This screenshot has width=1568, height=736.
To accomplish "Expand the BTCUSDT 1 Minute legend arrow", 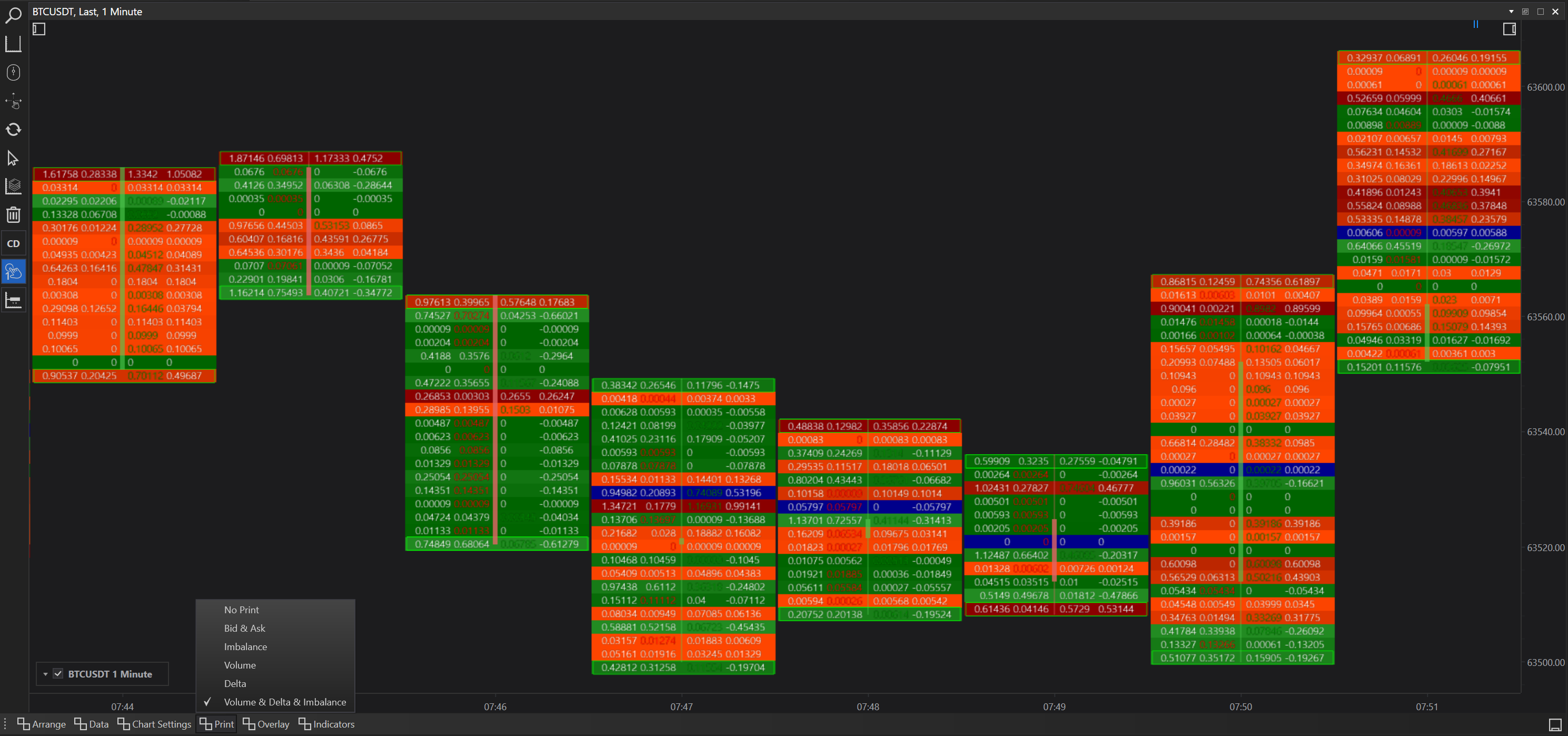I will click(45, 674).
